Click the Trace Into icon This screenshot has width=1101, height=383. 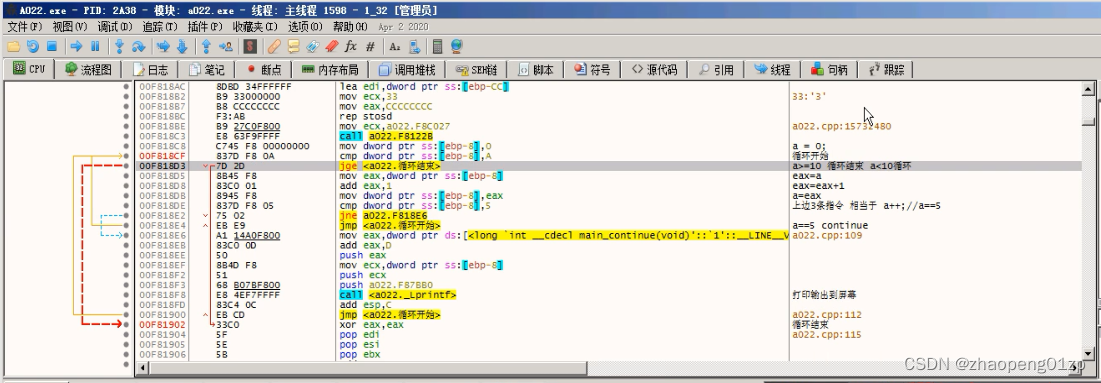click(163, 47)
